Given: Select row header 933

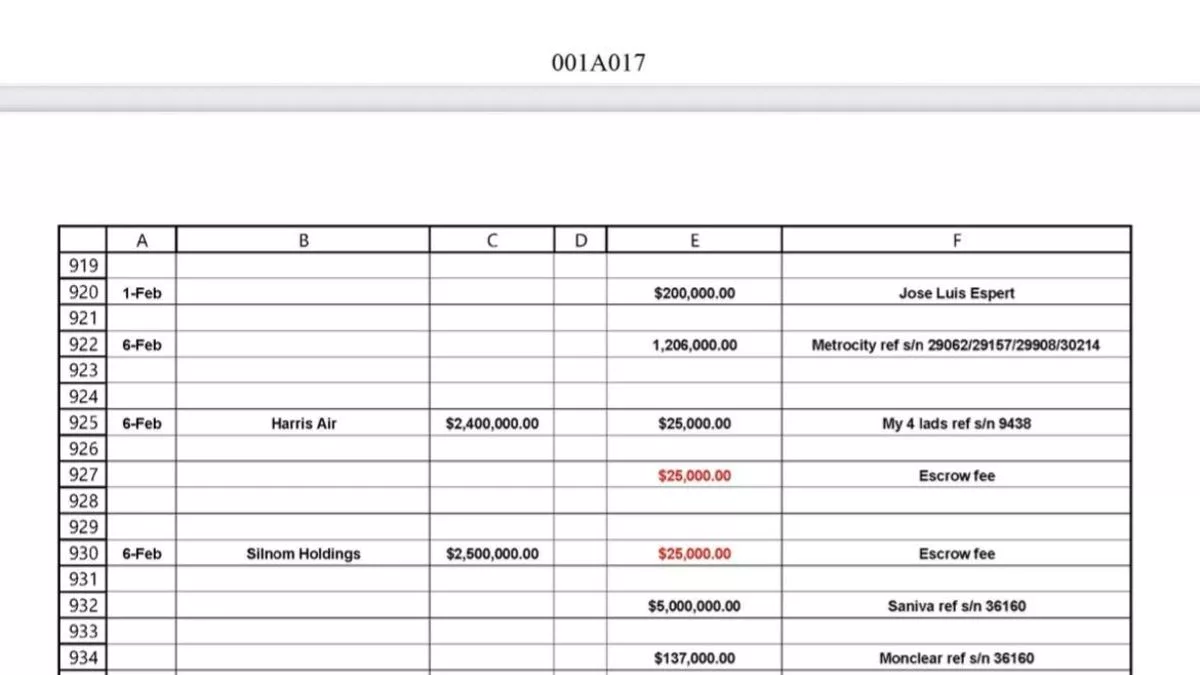Looking at the screenshot, I should click(83, 631).
